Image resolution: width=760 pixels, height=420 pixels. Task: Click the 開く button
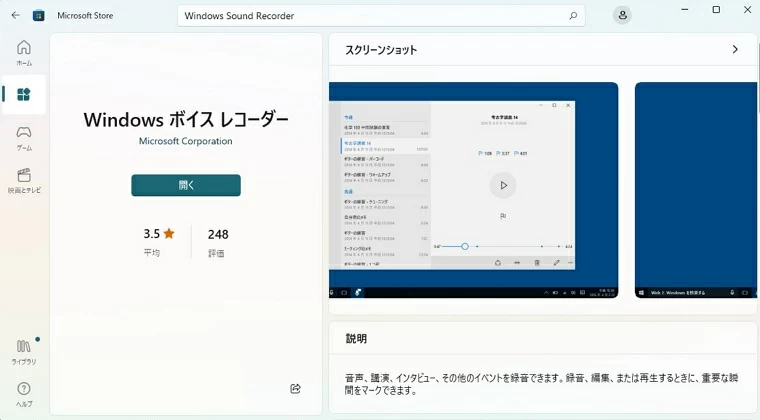(x=186, y=185)
